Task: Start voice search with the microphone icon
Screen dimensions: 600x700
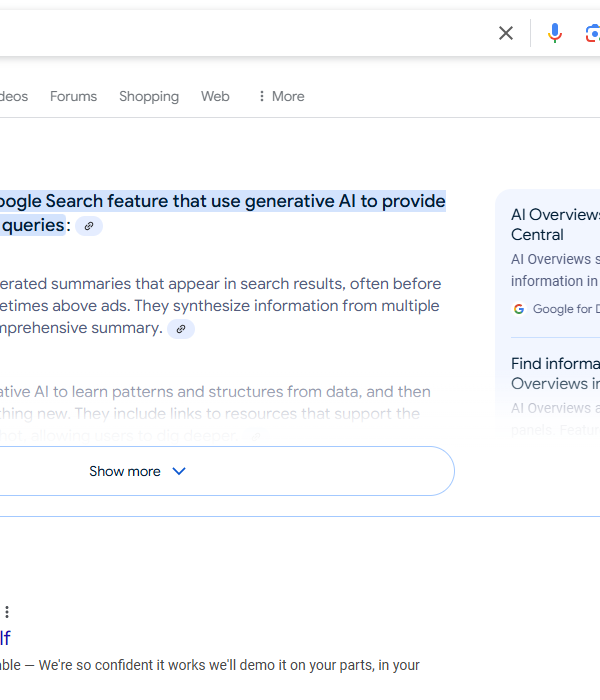Action: pos(555,33)
